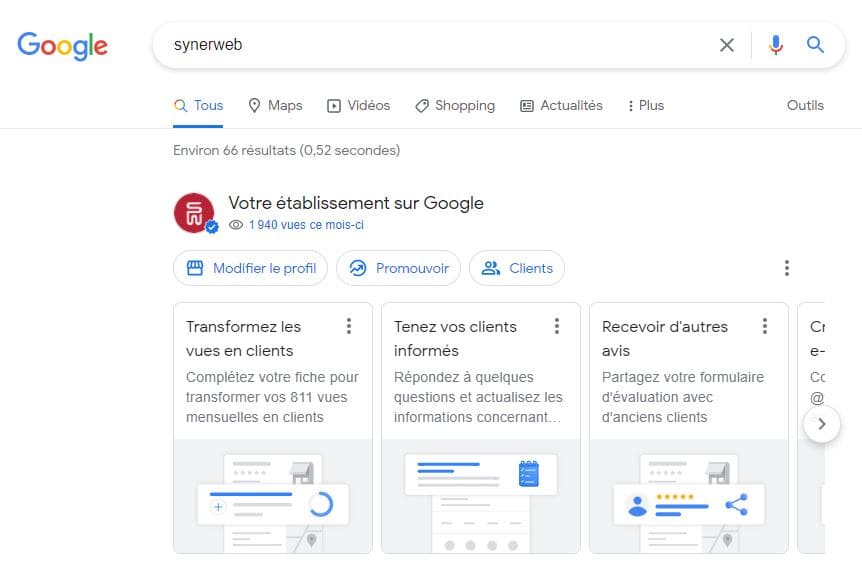Open the Actualités tab
The image size is (862, 569).
561,106
